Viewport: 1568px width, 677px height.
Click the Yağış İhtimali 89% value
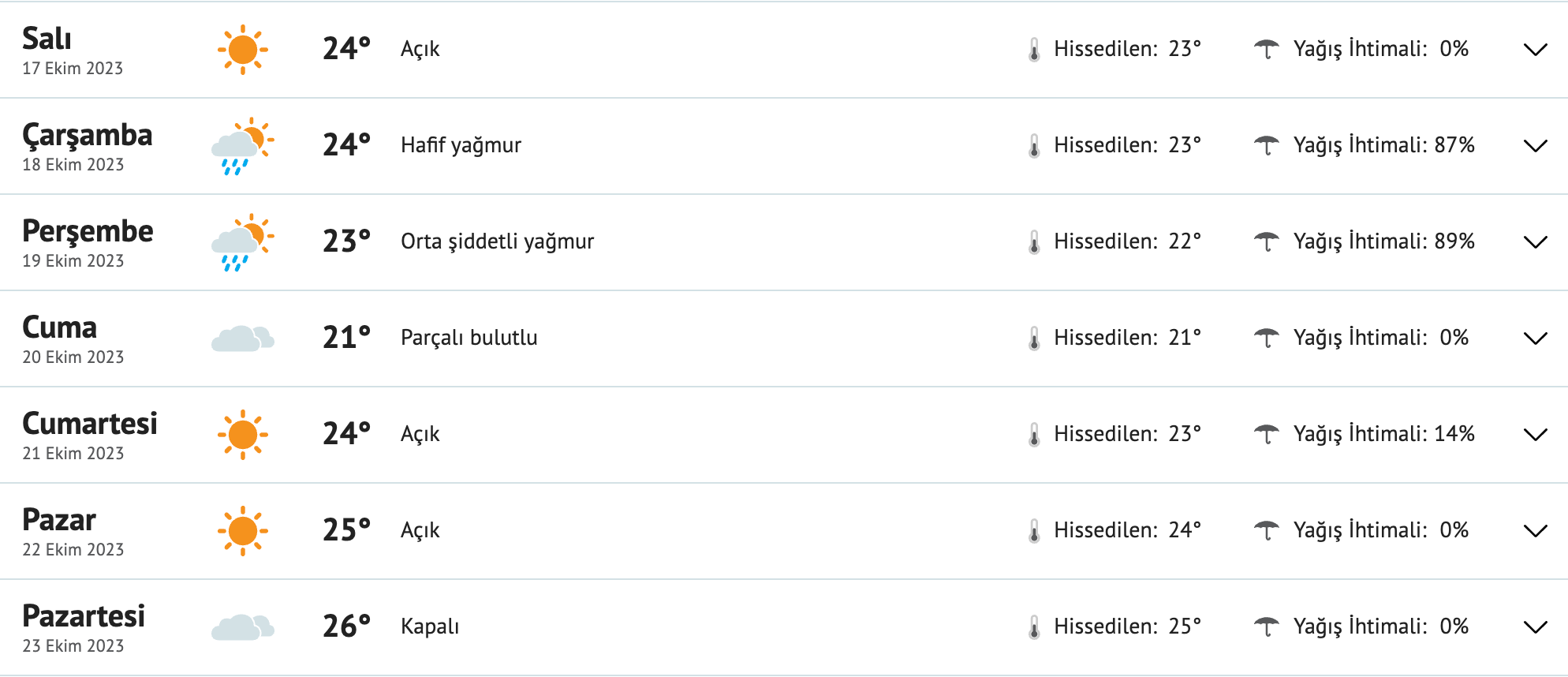point(1454,241)
